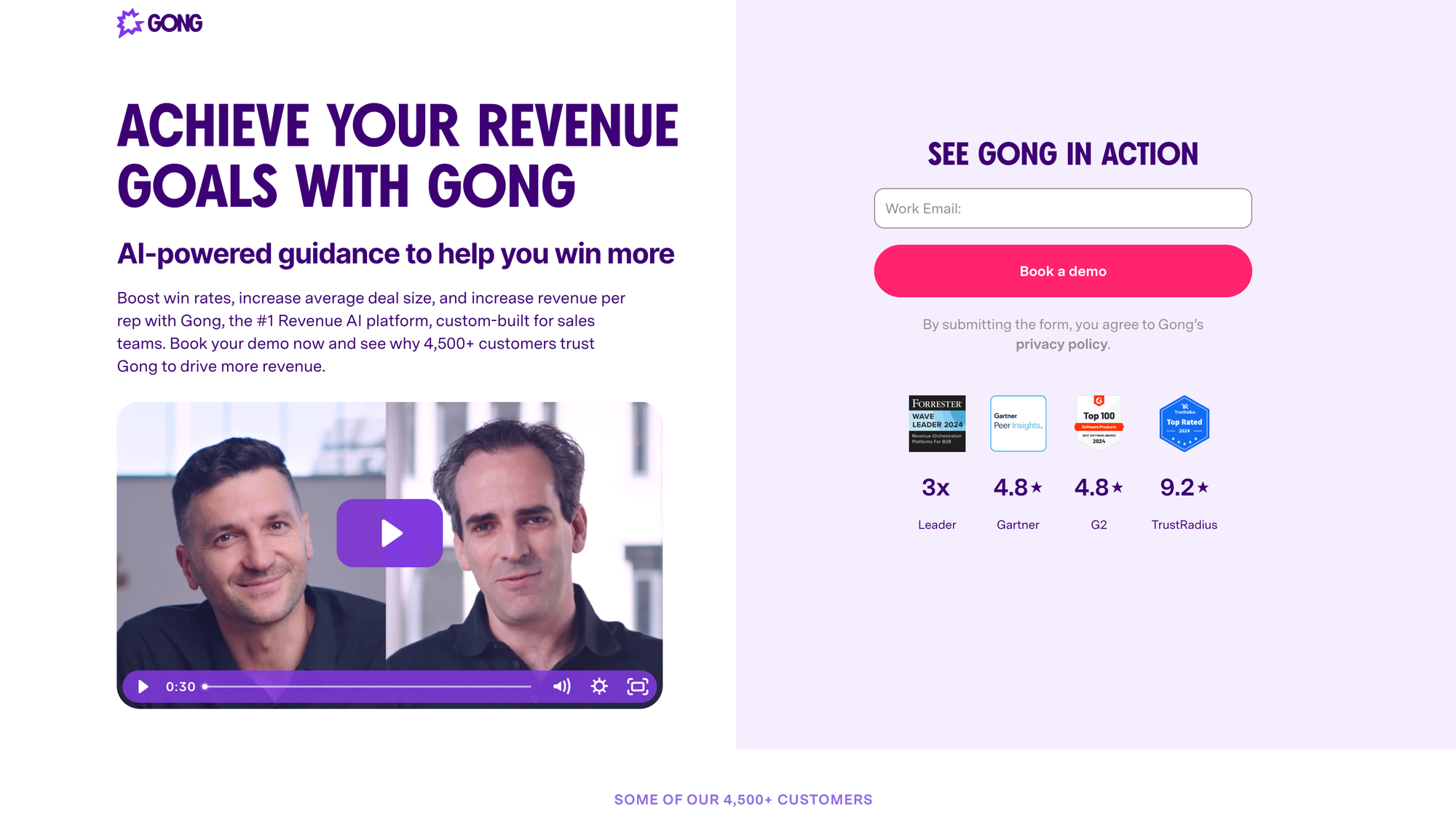Mute the video using the speaker icon

click(x=561, y=687)
